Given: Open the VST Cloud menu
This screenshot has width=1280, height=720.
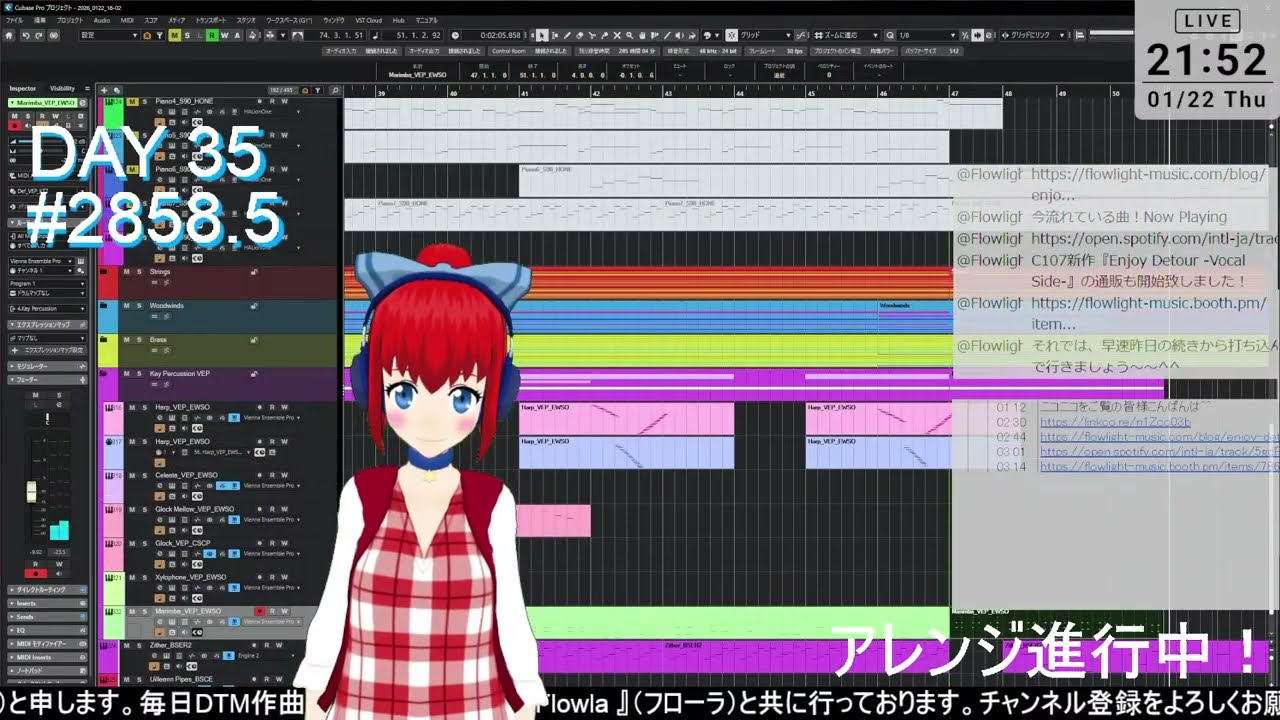Looking at the screenshot, I should click(368, 20).
